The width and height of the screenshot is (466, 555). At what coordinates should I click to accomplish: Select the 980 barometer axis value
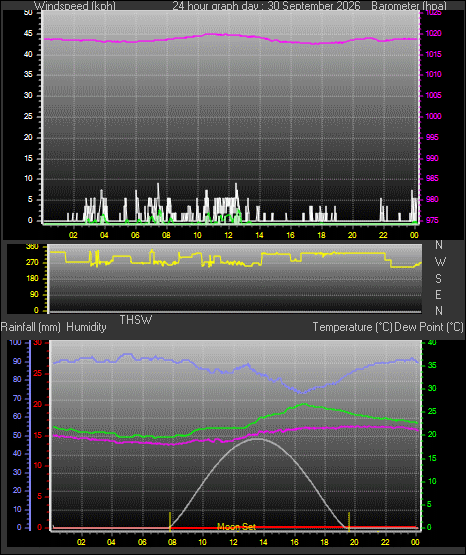[432, 199]
